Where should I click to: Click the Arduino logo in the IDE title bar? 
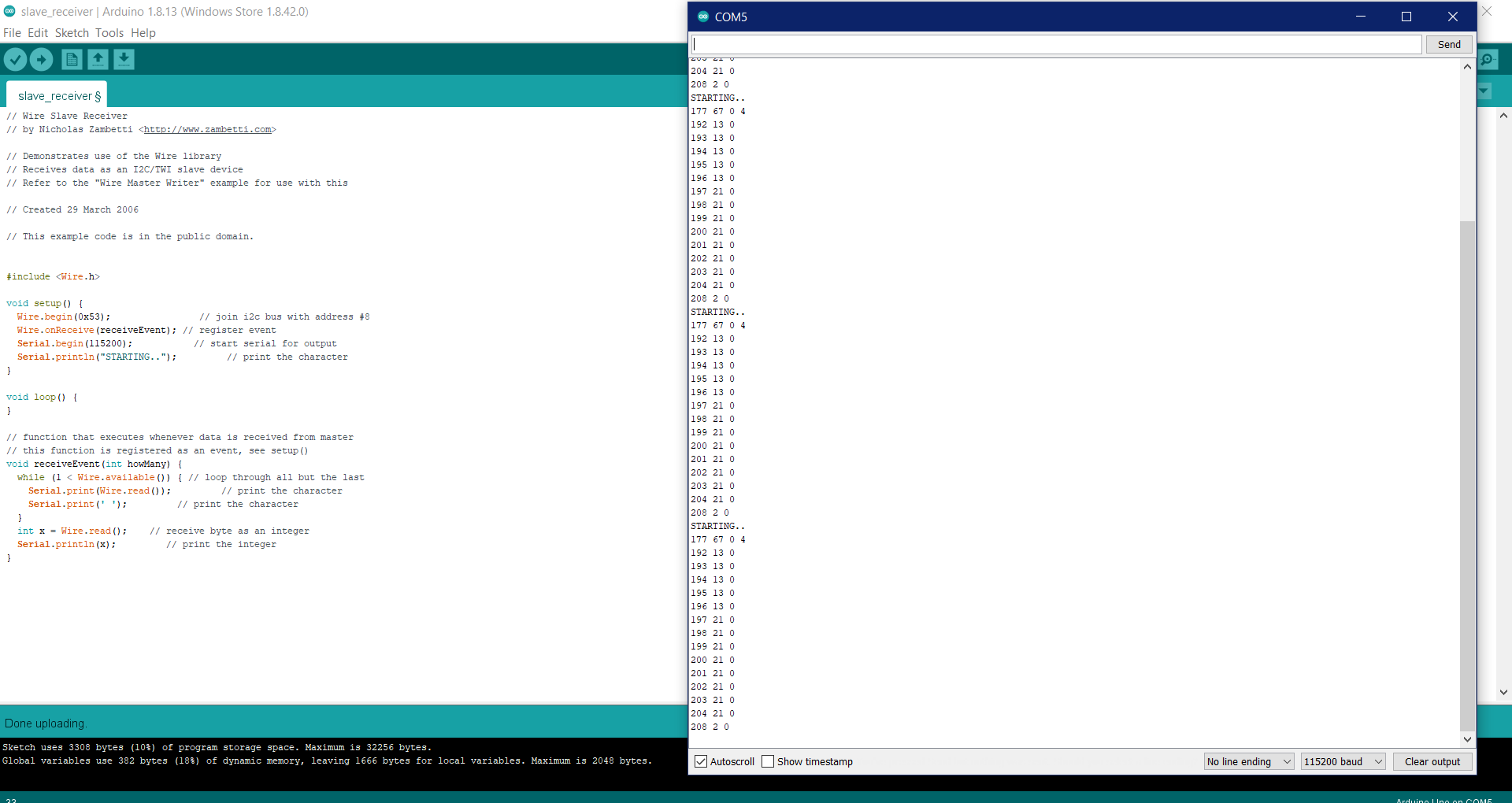click(9, 11)
